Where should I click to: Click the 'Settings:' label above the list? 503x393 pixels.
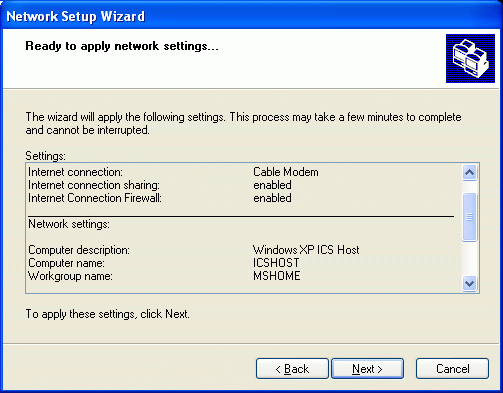coord(46,156)
